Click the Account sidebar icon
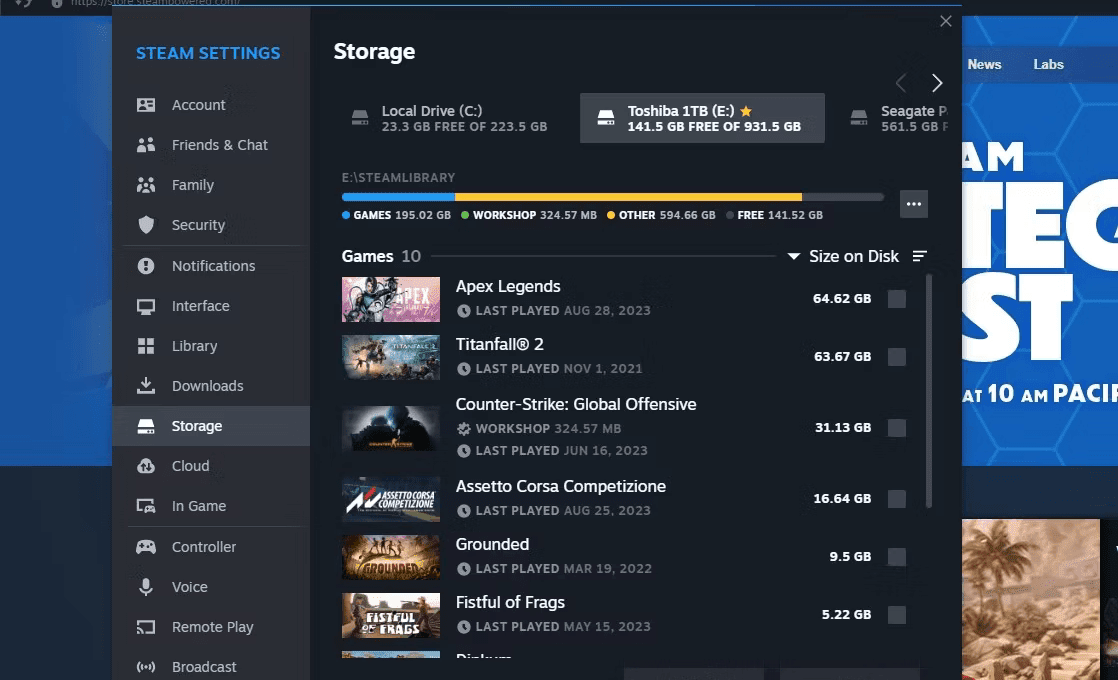The height and width of the screenshot is (680, 1118). [145, 105]
